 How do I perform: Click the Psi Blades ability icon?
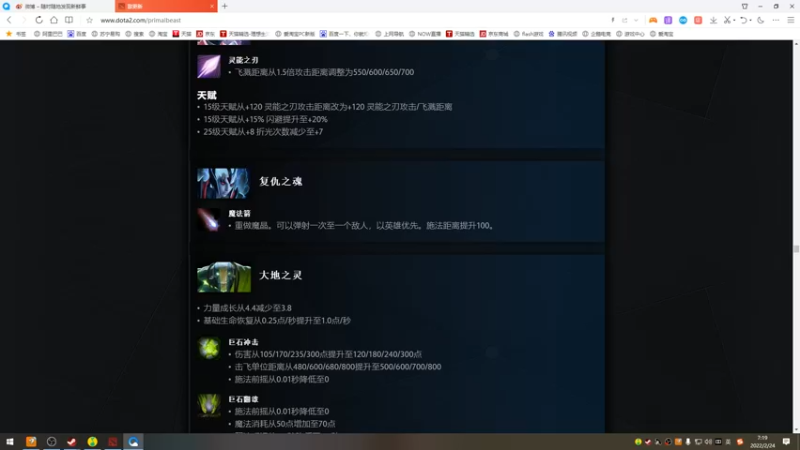[x=209, y=67]
